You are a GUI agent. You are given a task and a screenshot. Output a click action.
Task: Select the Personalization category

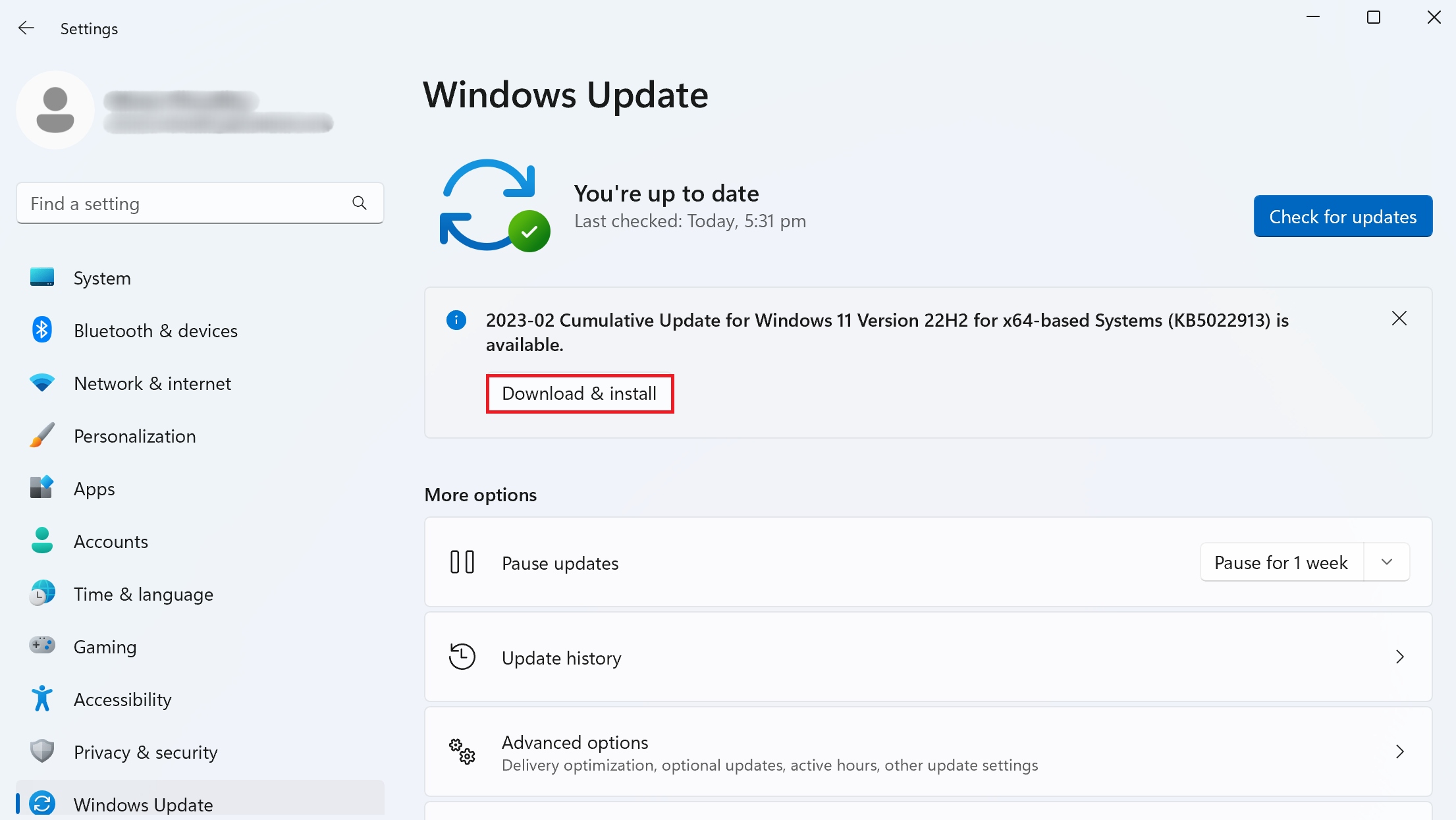click(x=134, y=435)
